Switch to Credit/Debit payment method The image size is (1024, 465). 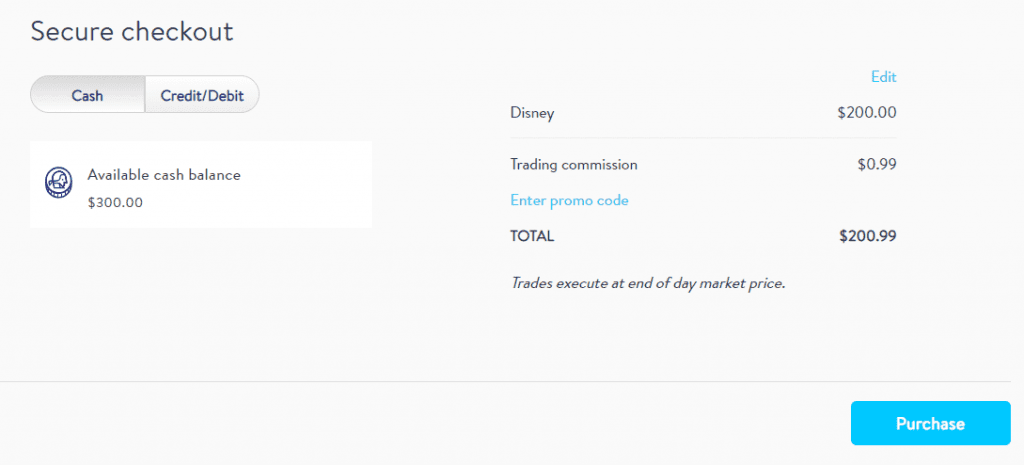(x=202, y=95)
